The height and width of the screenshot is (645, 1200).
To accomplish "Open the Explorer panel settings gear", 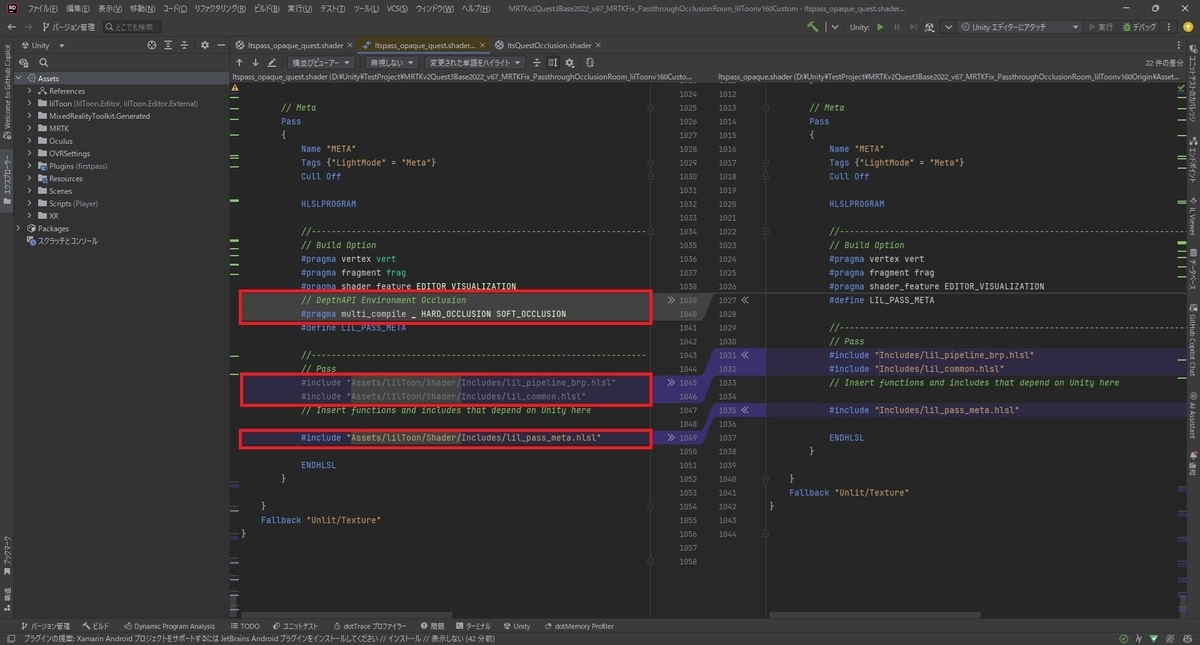I will point(204,45).
